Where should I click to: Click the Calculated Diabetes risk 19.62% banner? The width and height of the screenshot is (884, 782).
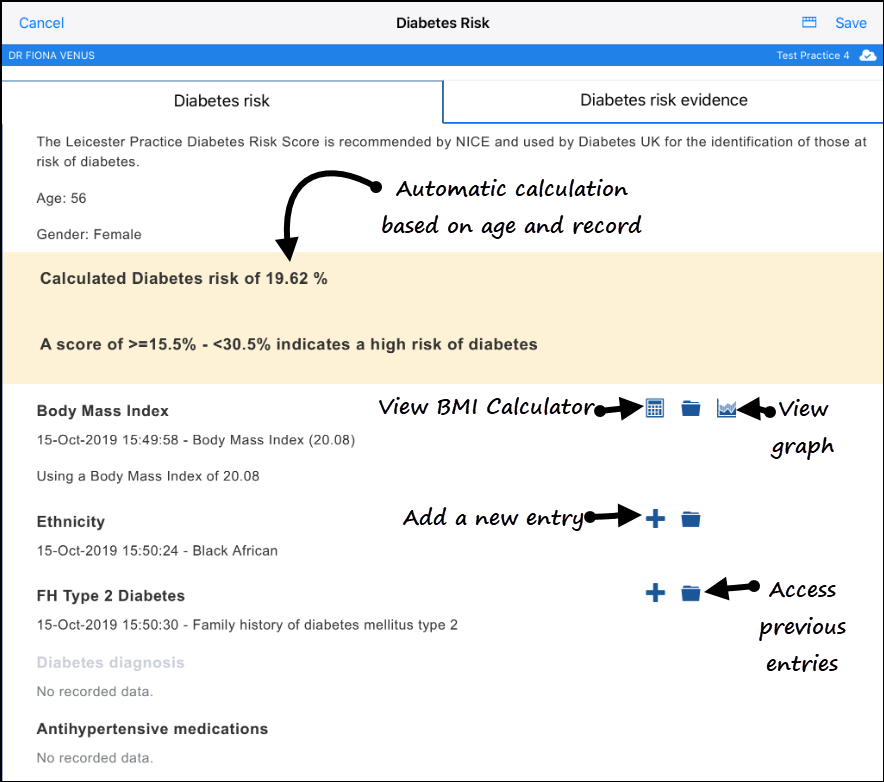tap(184, 279)
